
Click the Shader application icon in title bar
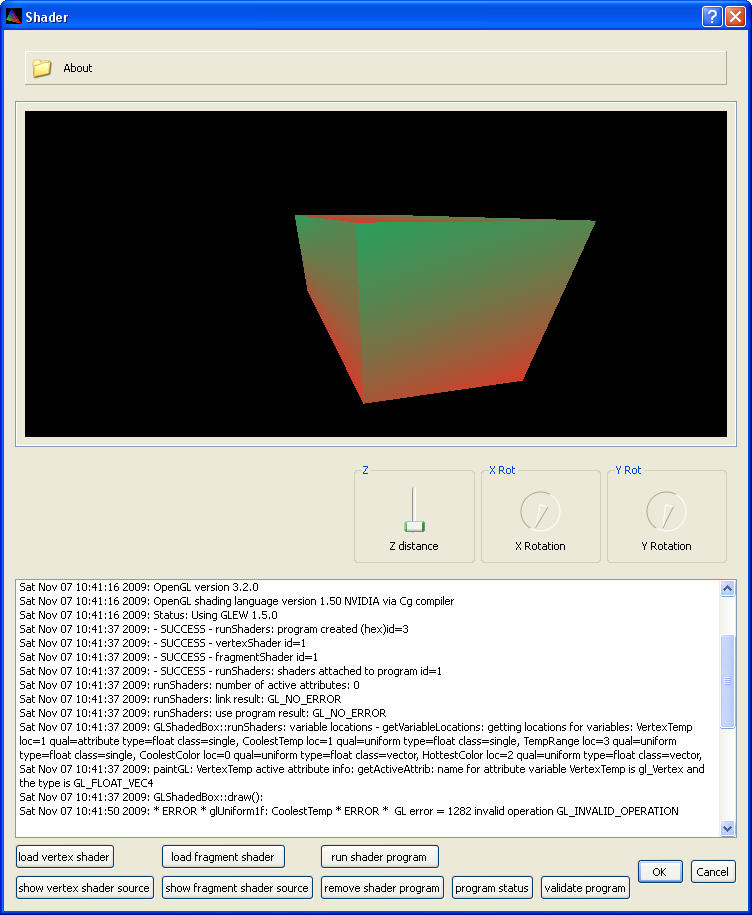point(13,16)
